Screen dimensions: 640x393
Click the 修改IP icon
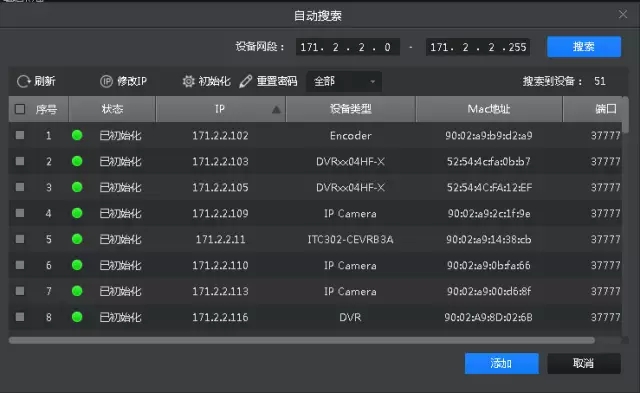click(x=106, y=81)
